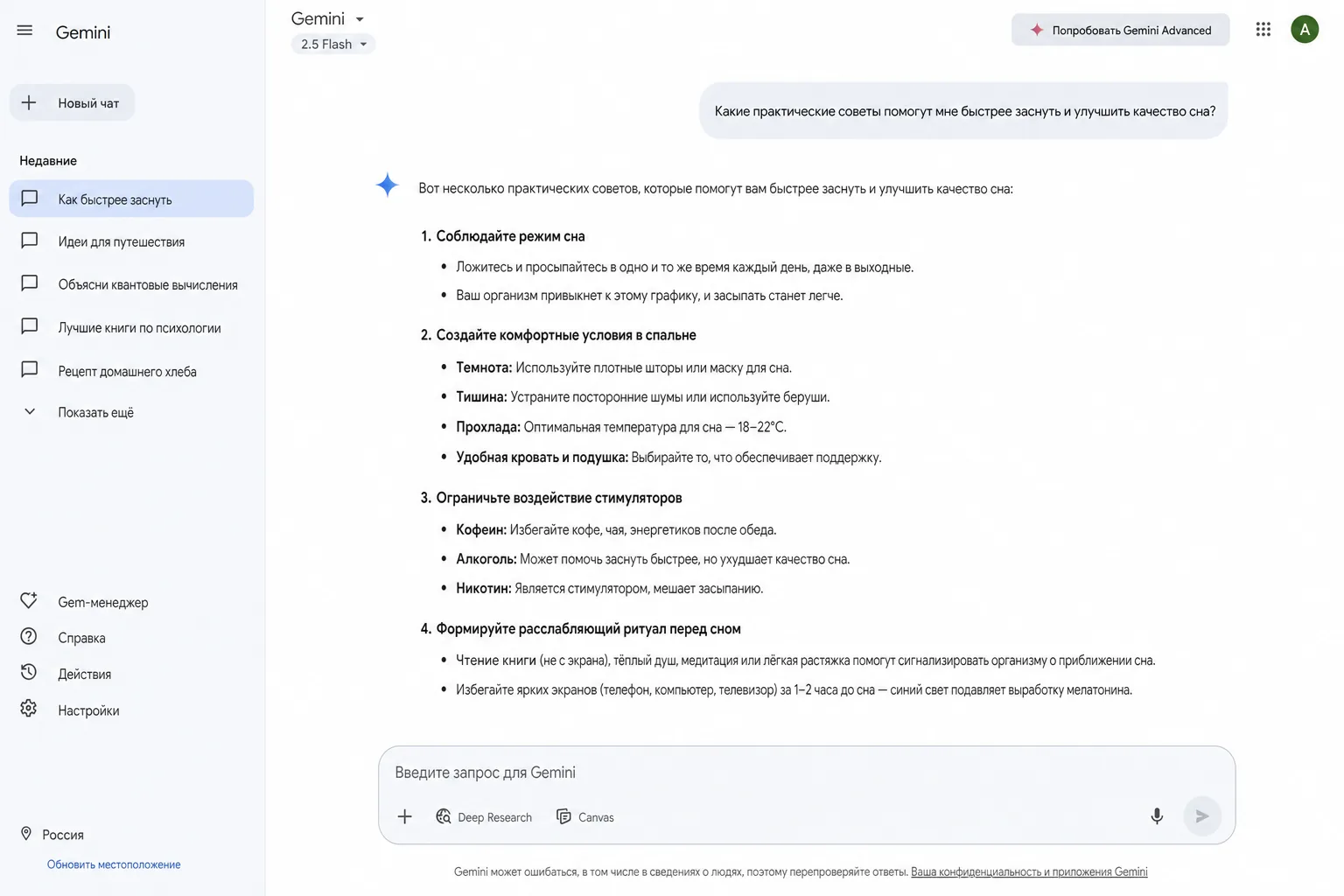Click Россия location text
1344x896 pixels.
[63, 835]
